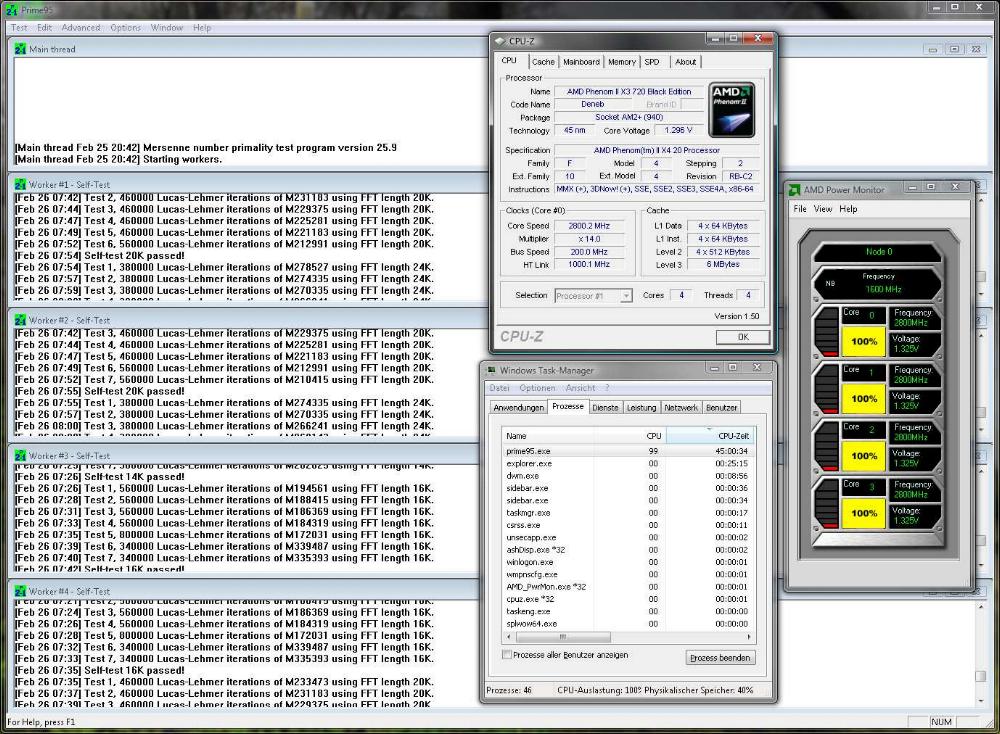Open the Options menu in Prime95
This screenshot has width=1000, height=734.
tap(125, 27)
